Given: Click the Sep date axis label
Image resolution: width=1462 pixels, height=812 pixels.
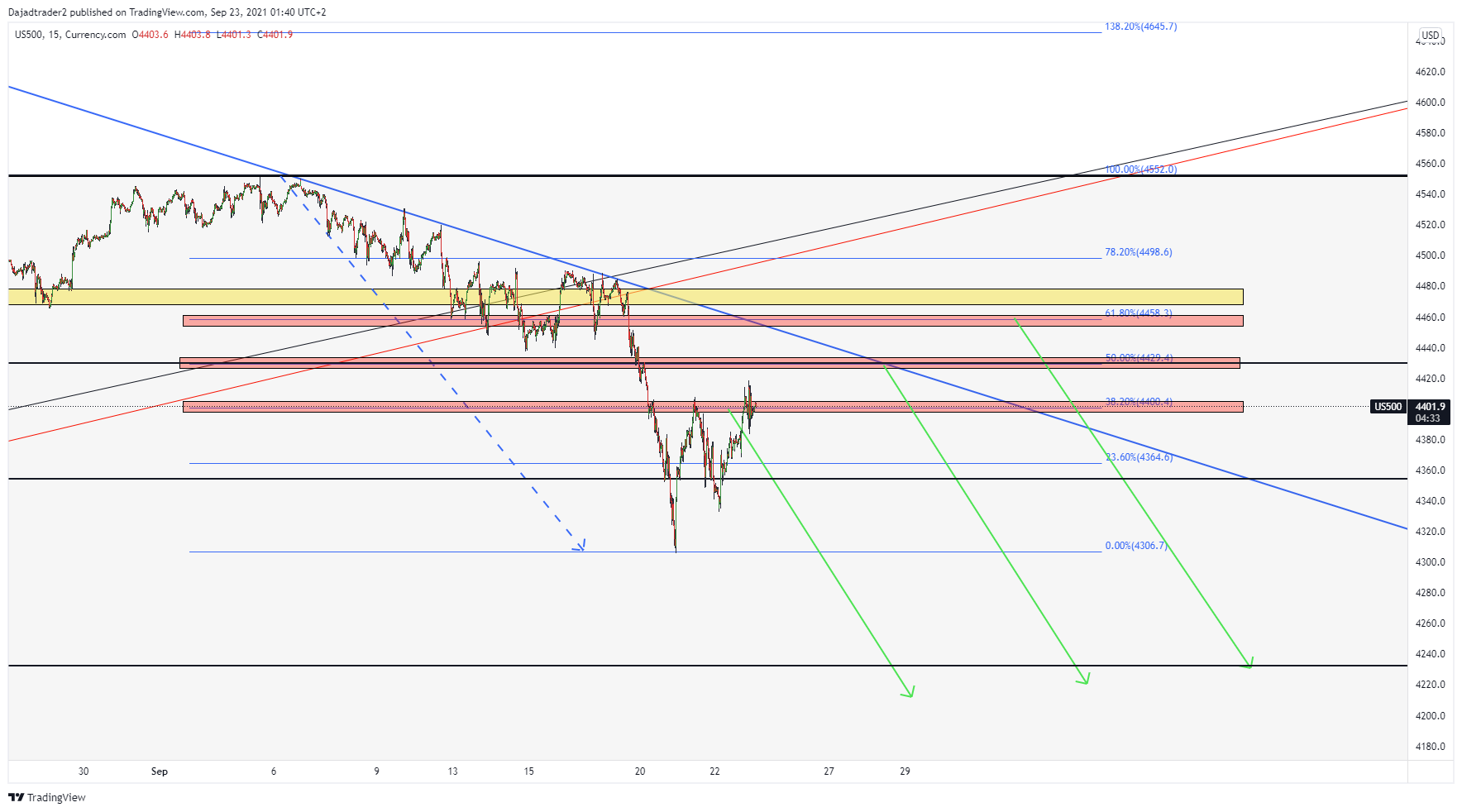Looking at the screenshot, I should (160, 771).
